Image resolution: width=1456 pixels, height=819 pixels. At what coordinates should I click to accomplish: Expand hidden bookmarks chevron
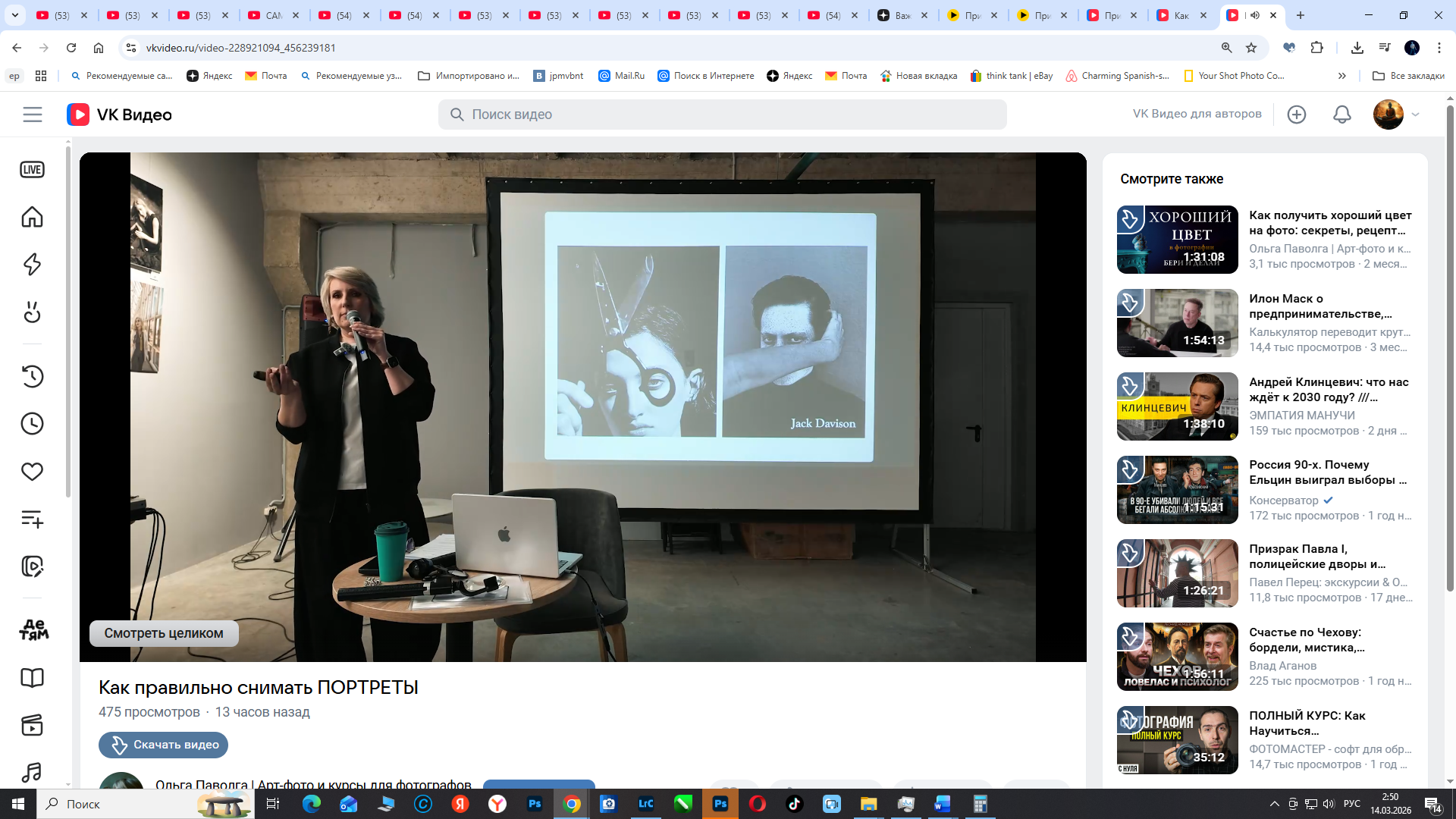(x=1341, y=76)
